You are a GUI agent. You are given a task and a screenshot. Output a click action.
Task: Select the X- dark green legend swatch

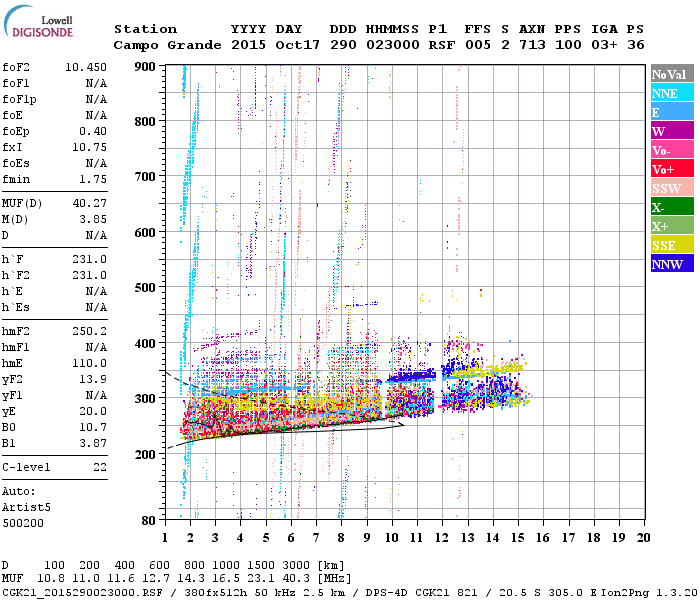[672, 207]
